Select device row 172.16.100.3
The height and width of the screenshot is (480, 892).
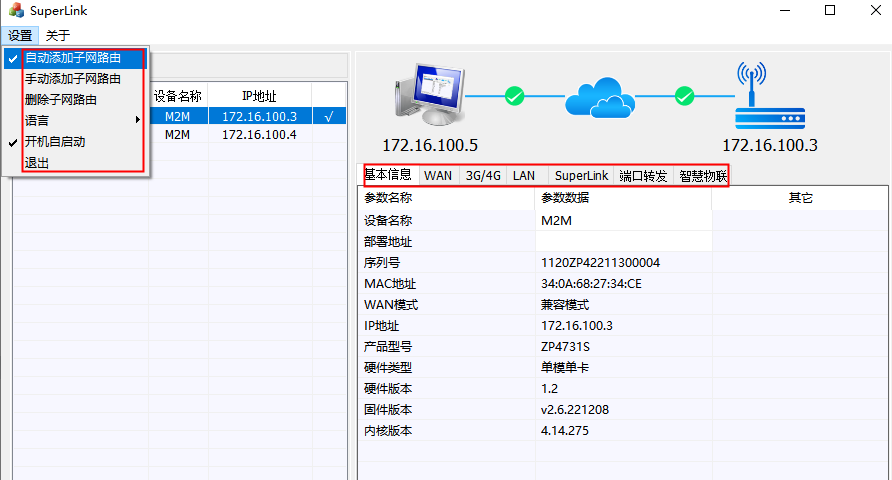tap(248, 117)
